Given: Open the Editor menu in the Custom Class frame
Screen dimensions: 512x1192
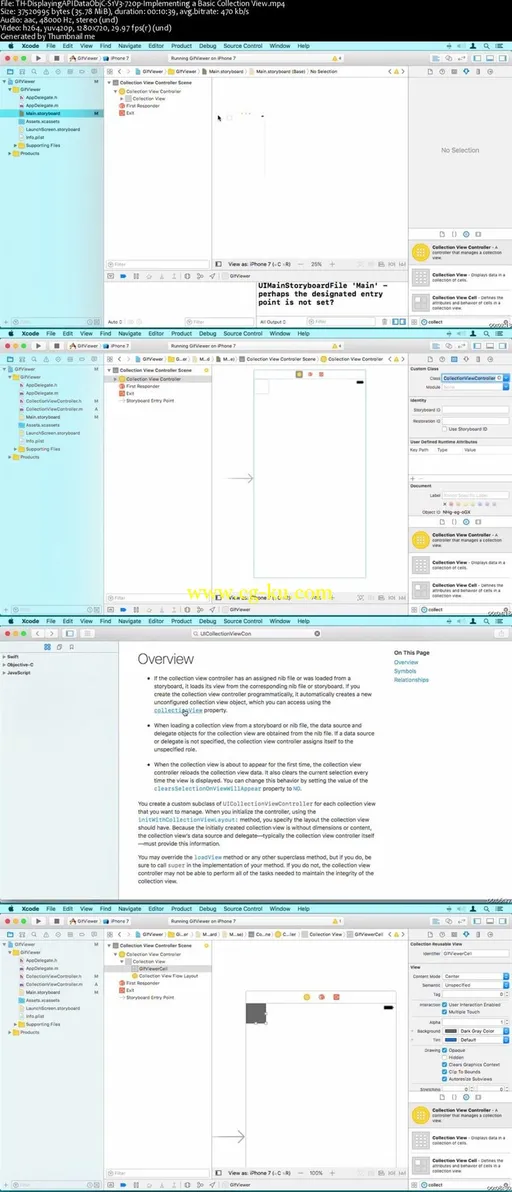Looking at the screenshot, I should click(x=156, y=333).
